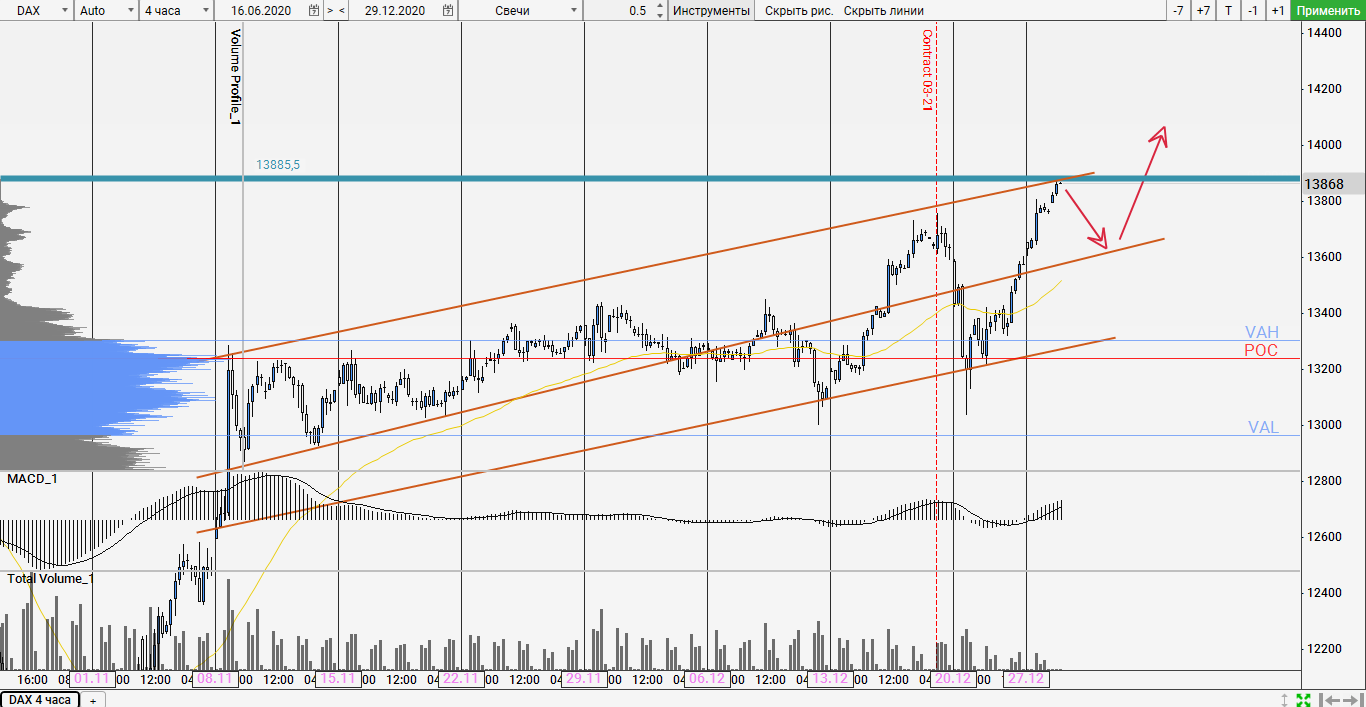1366x707 pixels.
Task: Click the green fullscreen expand icon
Action: [1303, 700]
